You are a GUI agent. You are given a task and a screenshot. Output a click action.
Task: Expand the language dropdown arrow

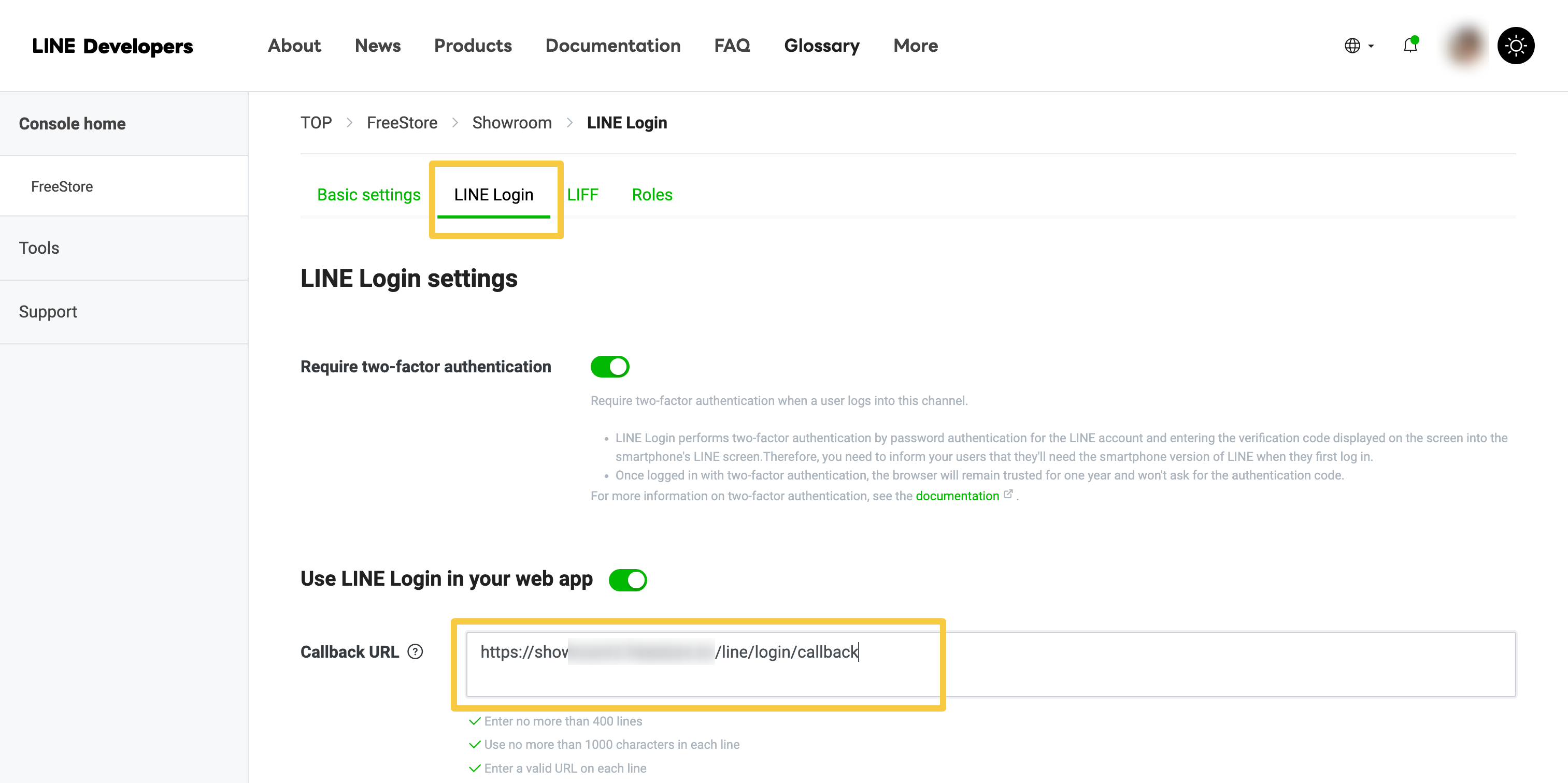(x=1371, y=46)
